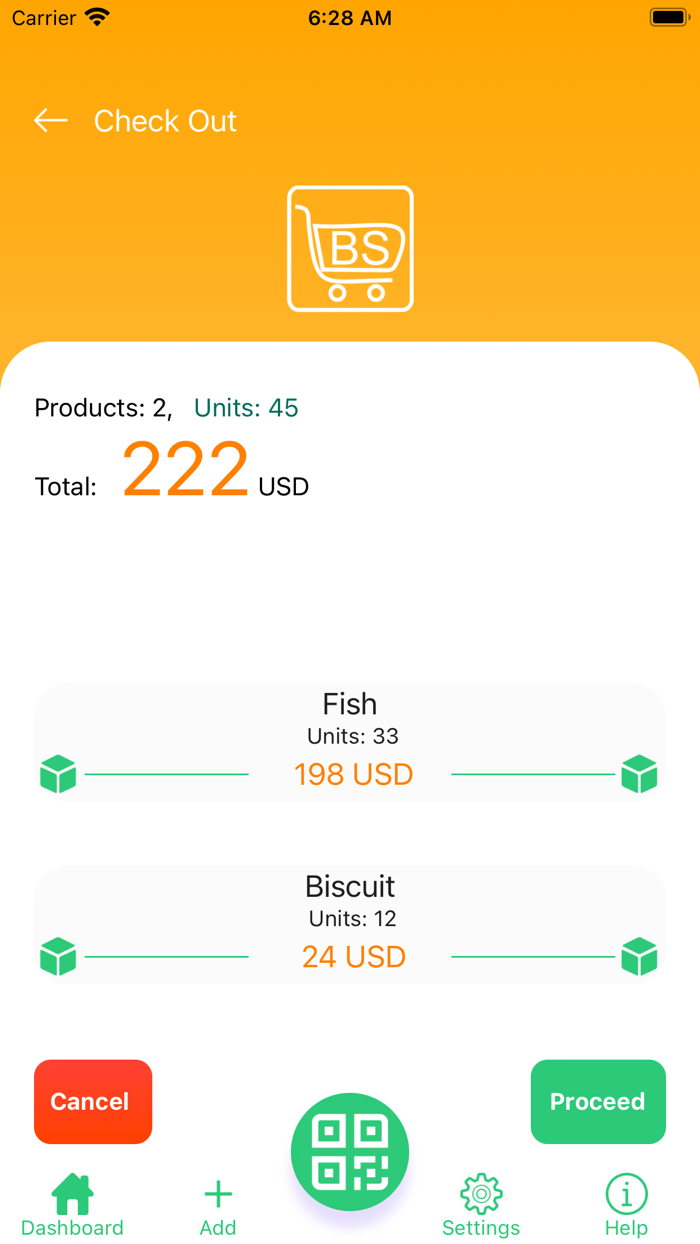Click the Biscuit quantity line control

pyautogui.click(x=167, y=956)
